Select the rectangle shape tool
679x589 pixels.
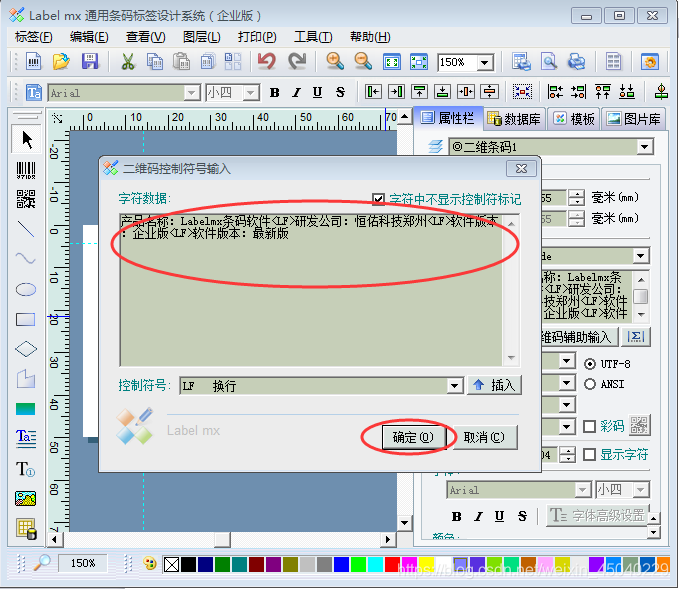26,319
